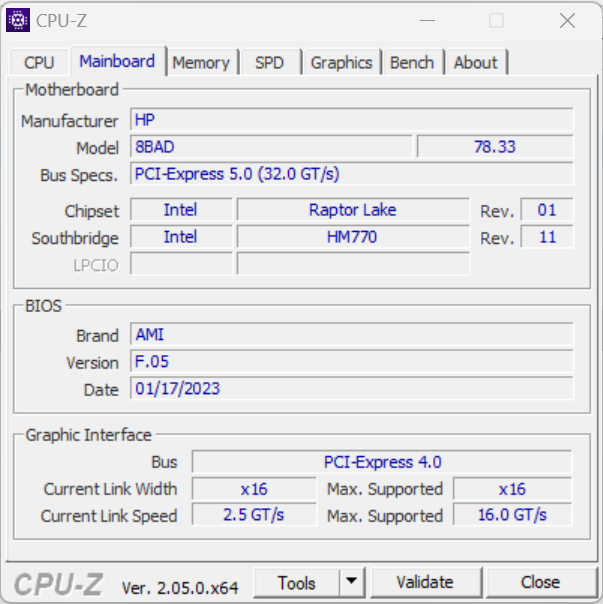The image size is (603, 604).
Task: Click the BIOS Date field
Action: click(x=352, y=389)
